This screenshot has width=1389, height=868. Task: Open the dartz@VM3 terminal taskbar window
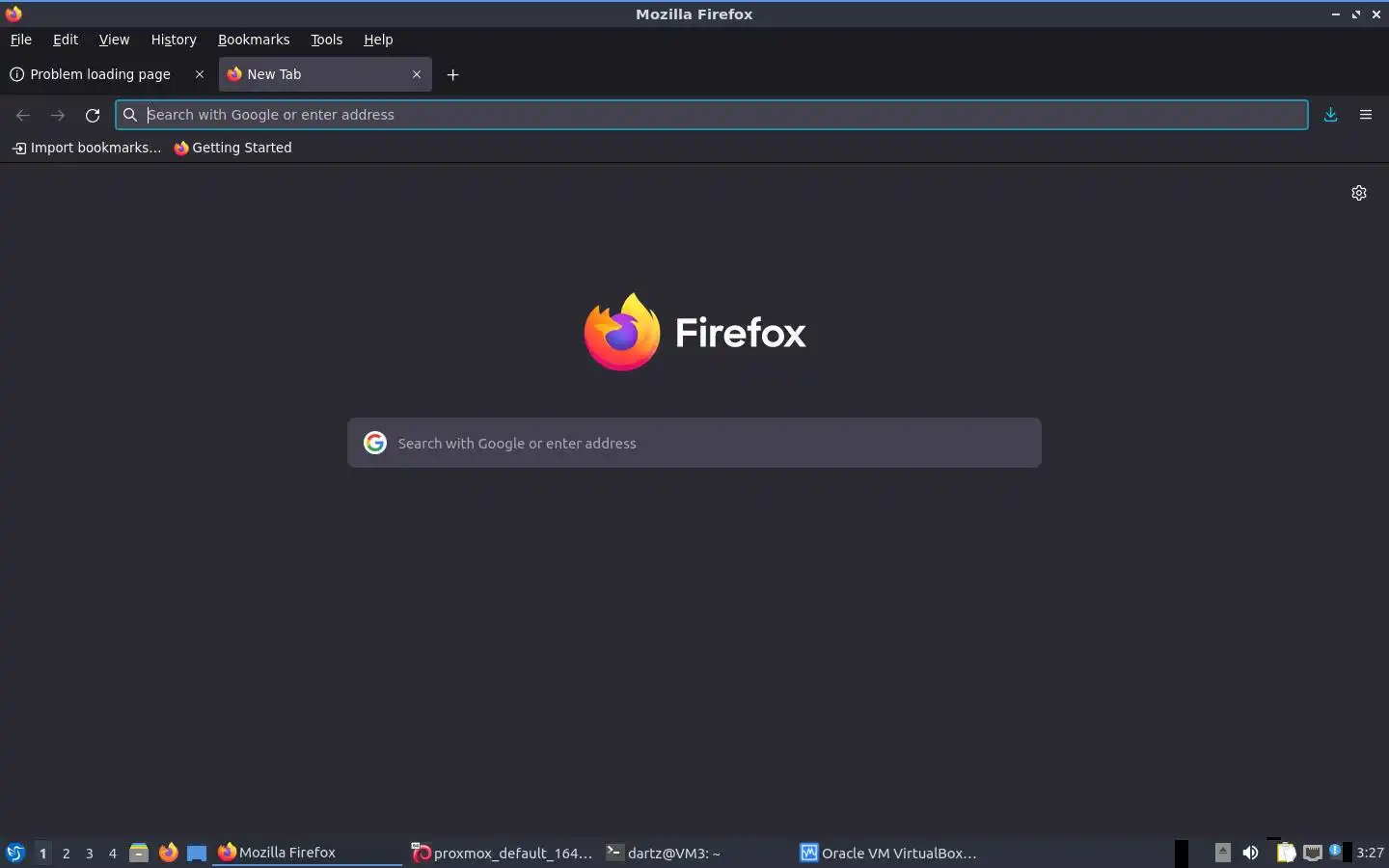click(696, 853)
